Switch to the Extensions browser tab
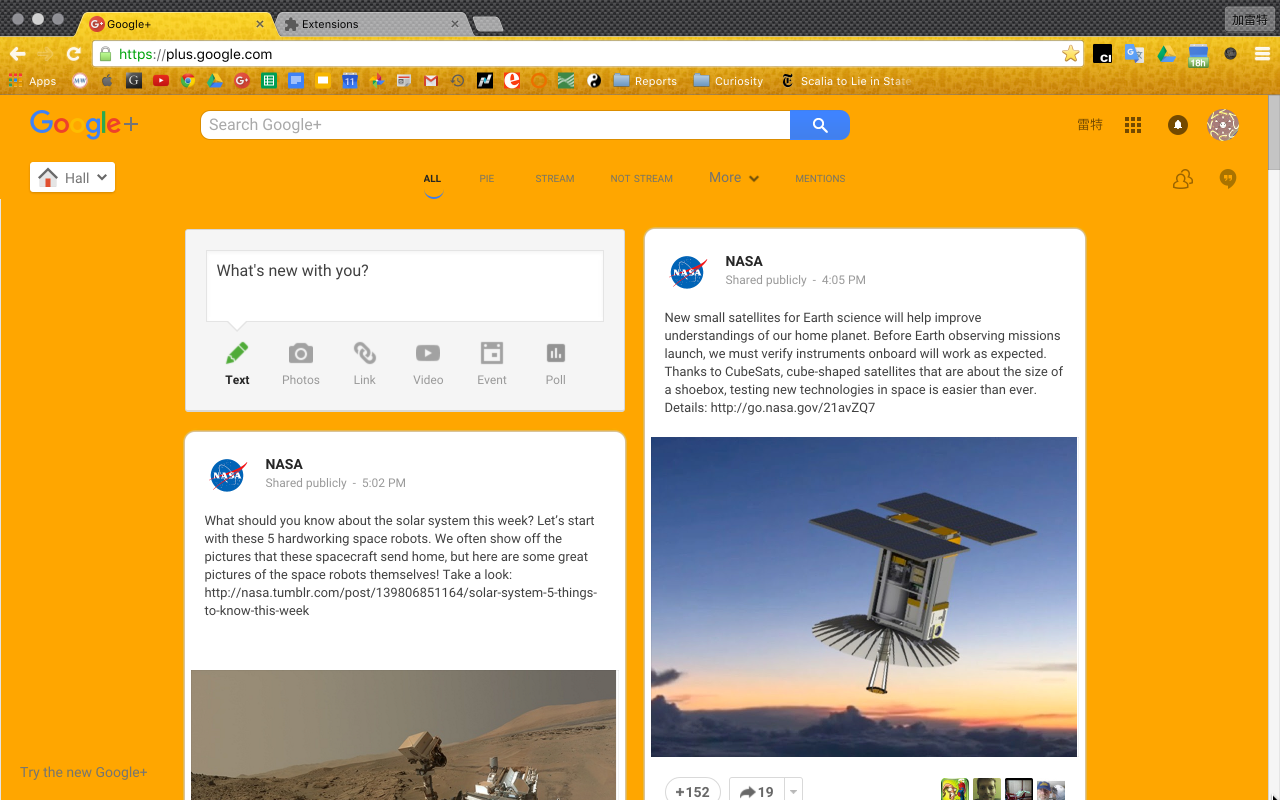Viewport: 1280px width, 800px height. (370, 24)
